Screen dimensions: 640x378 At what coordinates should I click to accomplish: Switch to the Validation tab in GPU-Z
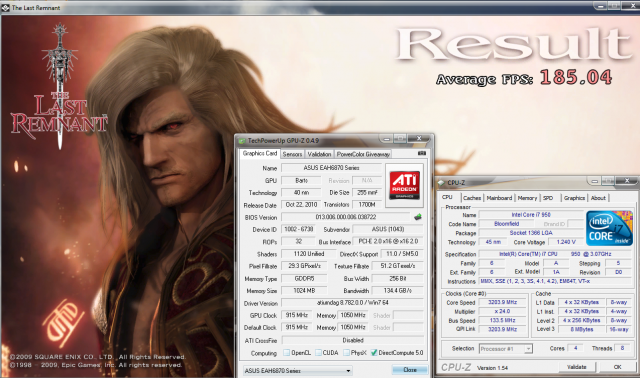point(319,154)
